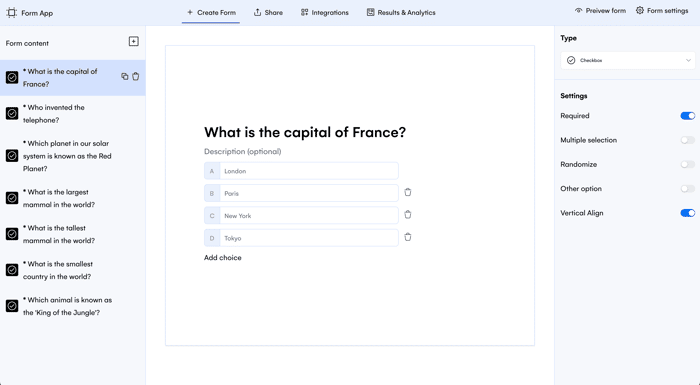The width and height of the screenshot is (700, 385).
Task: Remove the New York choice
Action: coord(408,215)
